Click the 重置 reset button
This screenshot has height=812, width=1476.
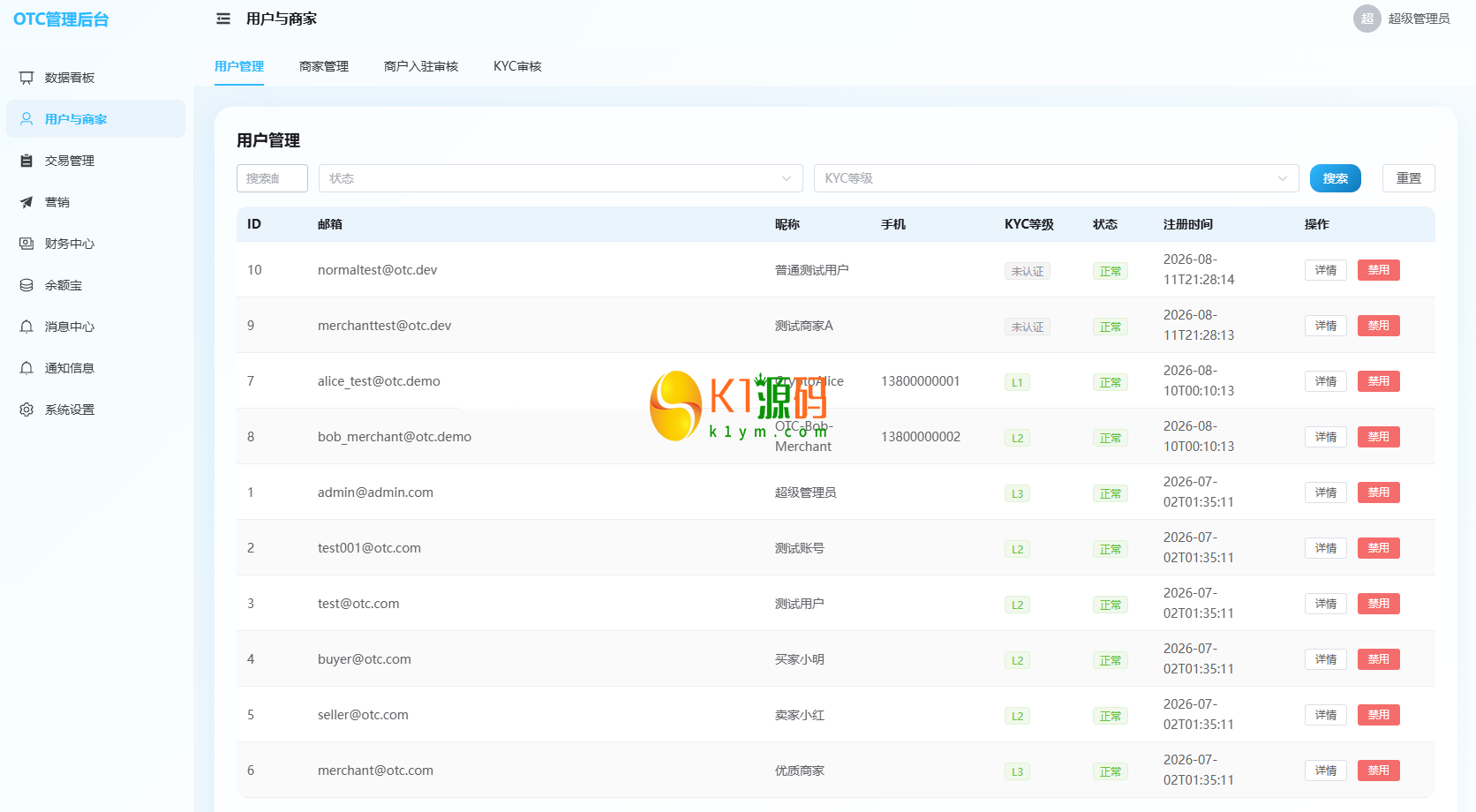pos(1409,178)
